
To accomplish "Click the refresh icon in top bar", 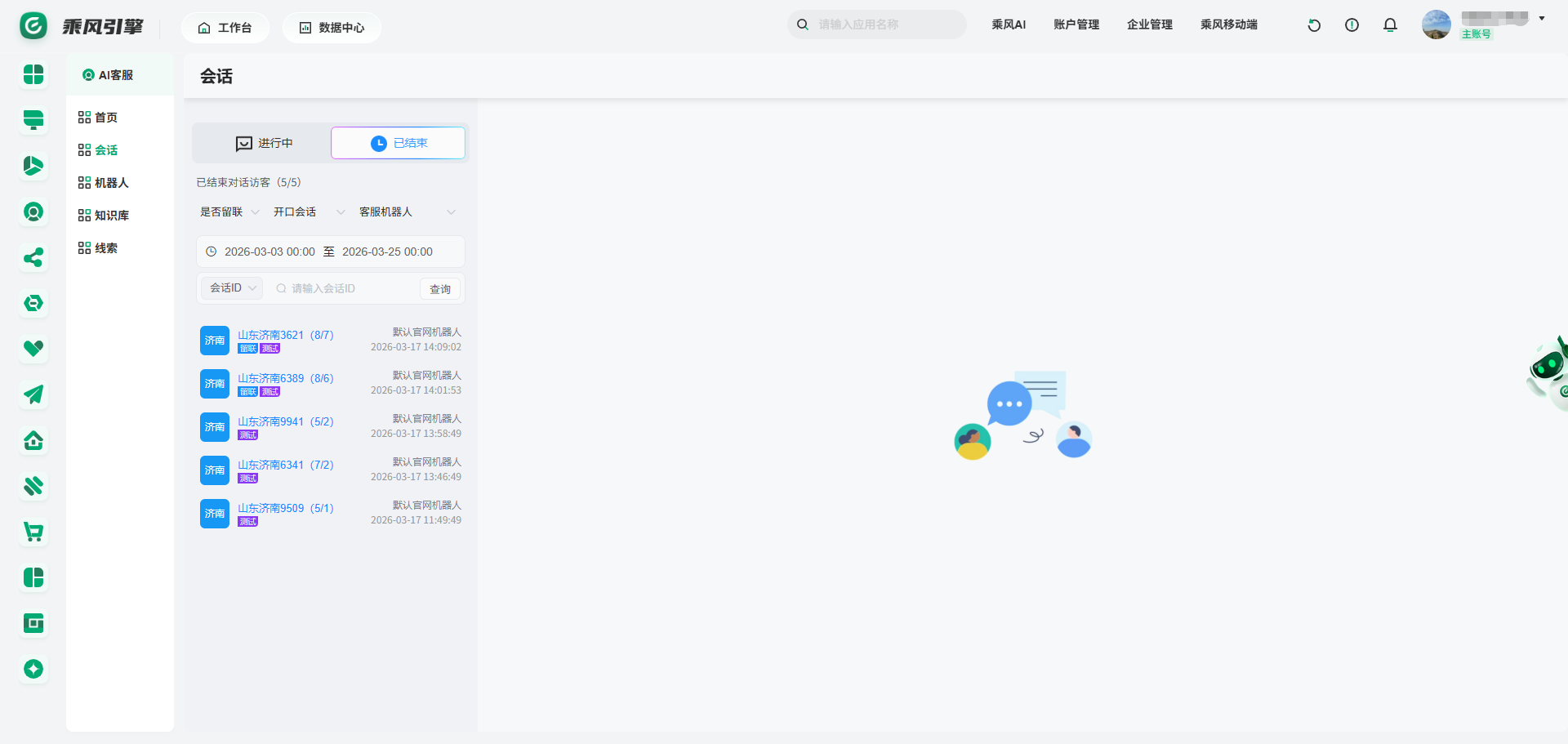I will click(1314, 25).
